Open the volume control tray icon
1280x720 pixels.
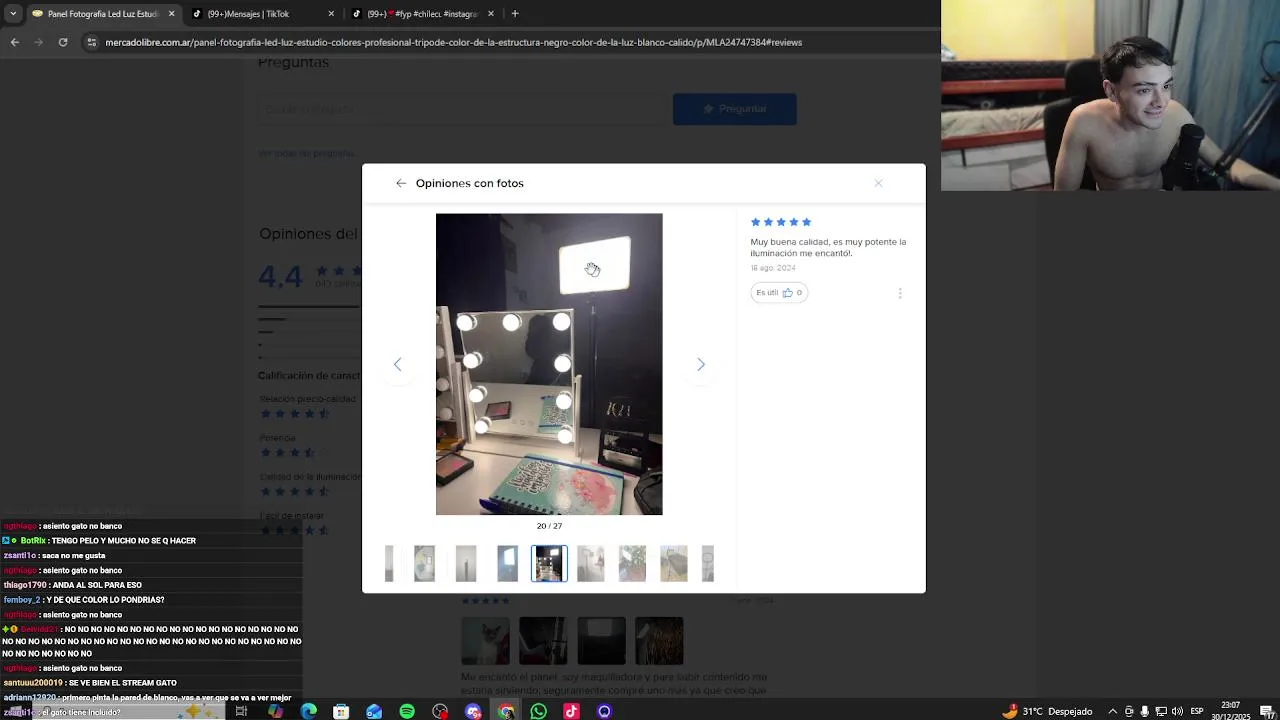pos(1175,711)
